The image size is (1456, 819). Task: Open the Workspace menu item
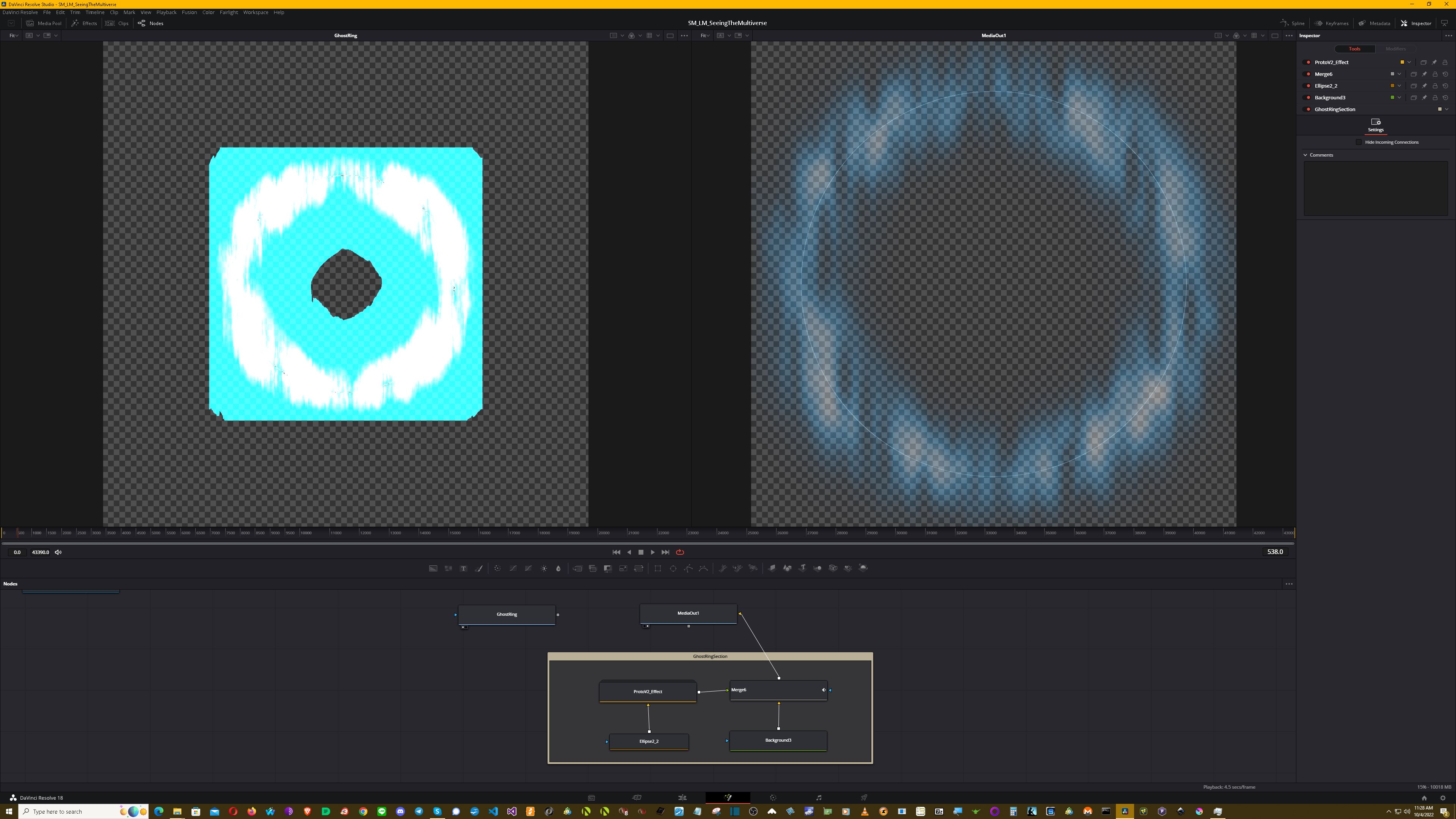[256, 12]
